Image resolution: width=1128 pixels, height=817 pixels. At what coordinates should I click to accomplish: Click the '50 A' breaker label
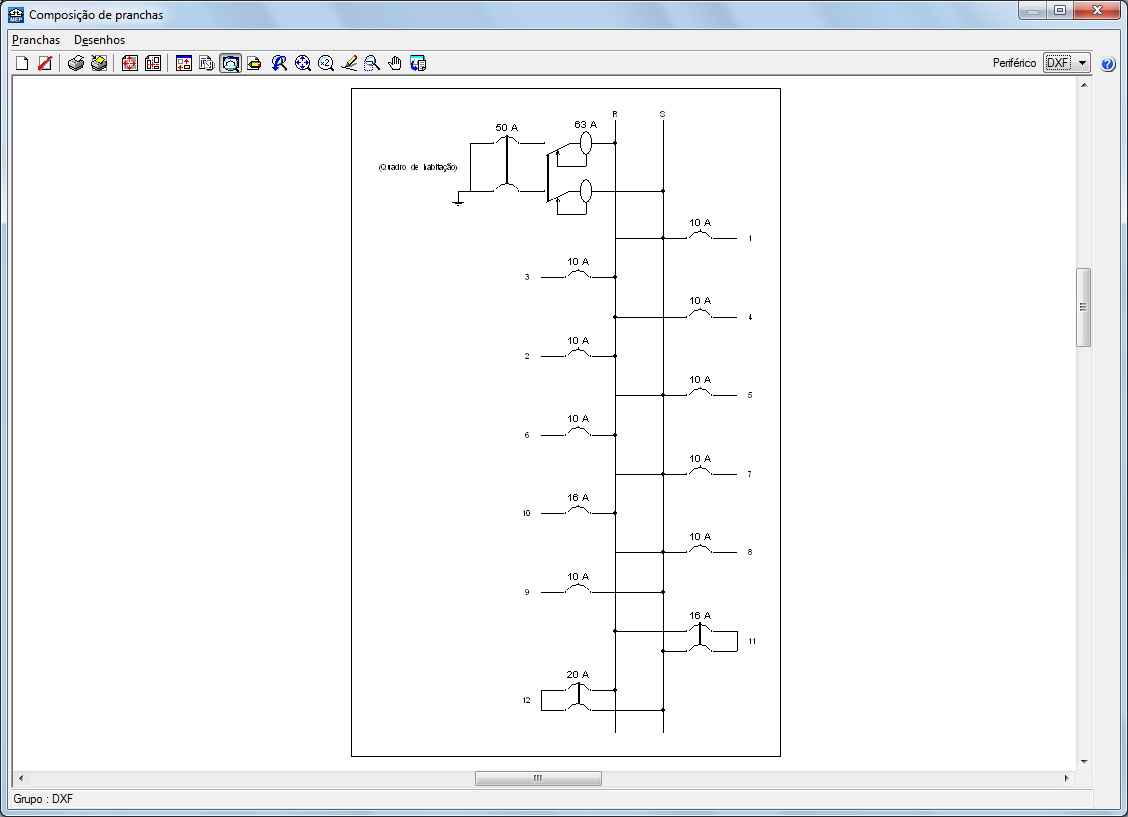506,127
